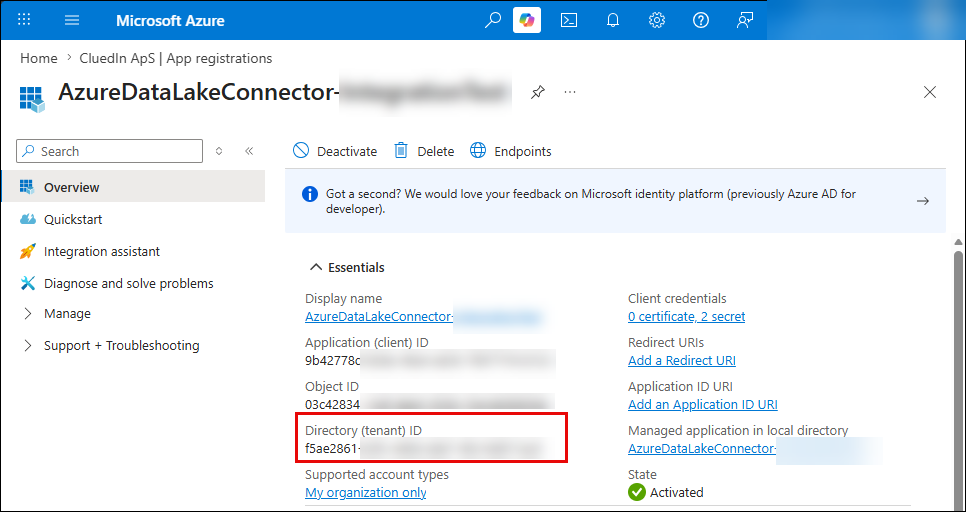This screenshot has height=512, width=966.
Task: Select Overview in the side menu
Action: click(133, 187)
